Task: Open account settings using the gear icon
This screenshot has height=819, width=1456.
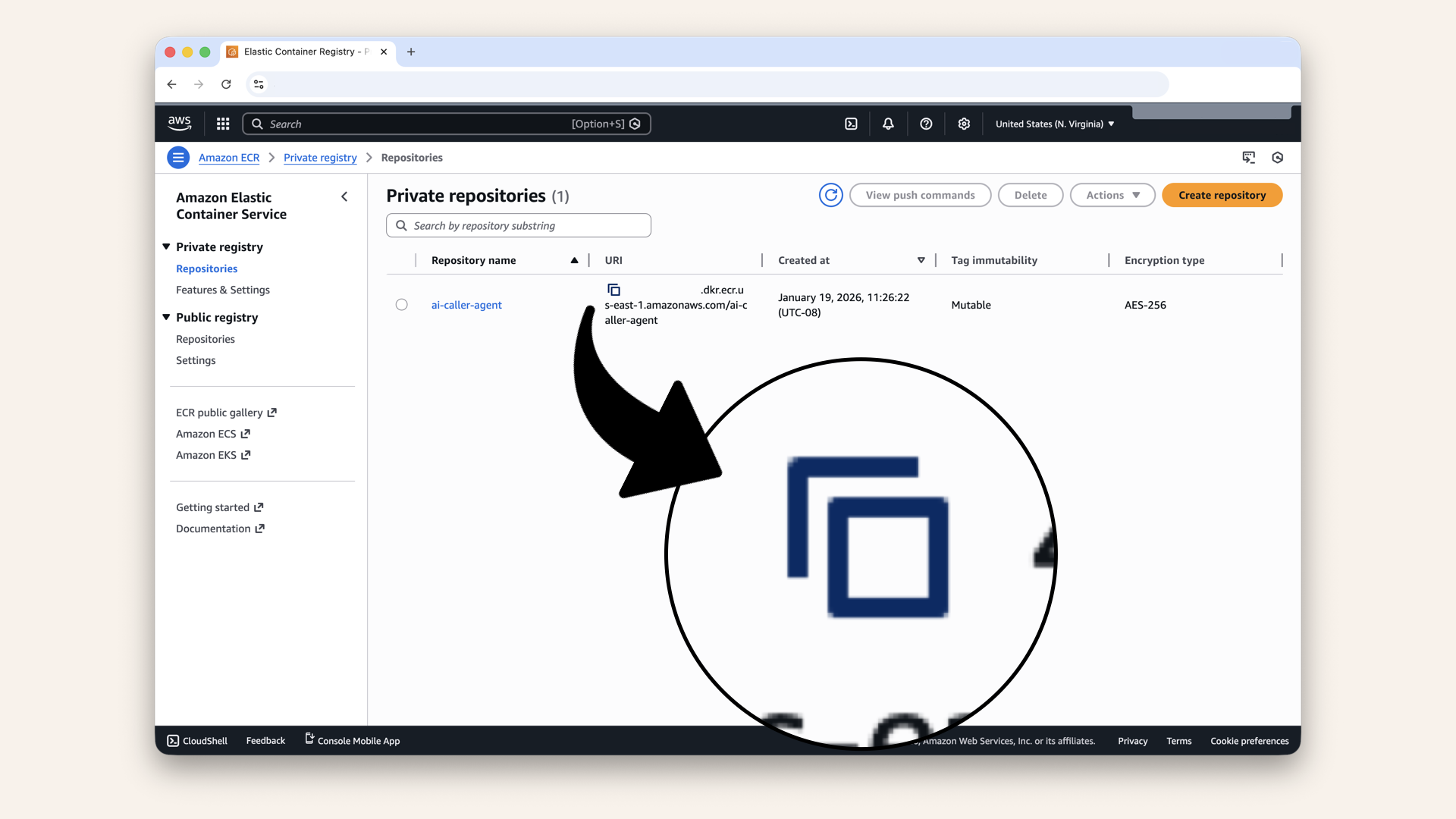Action: coord(964,124)
